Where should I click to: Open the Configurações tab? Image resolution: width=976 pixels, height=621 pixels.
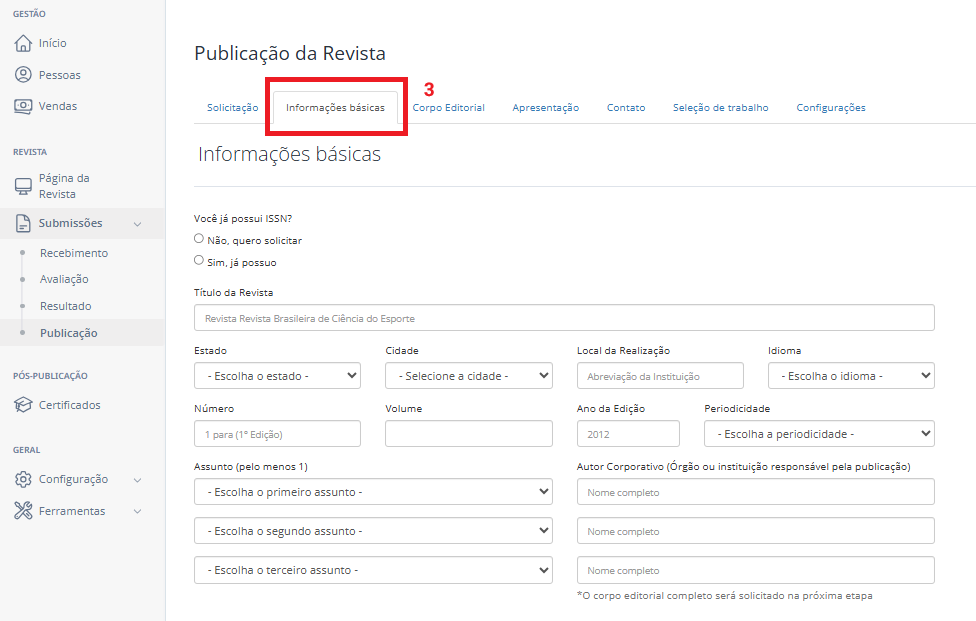[831, 108]
